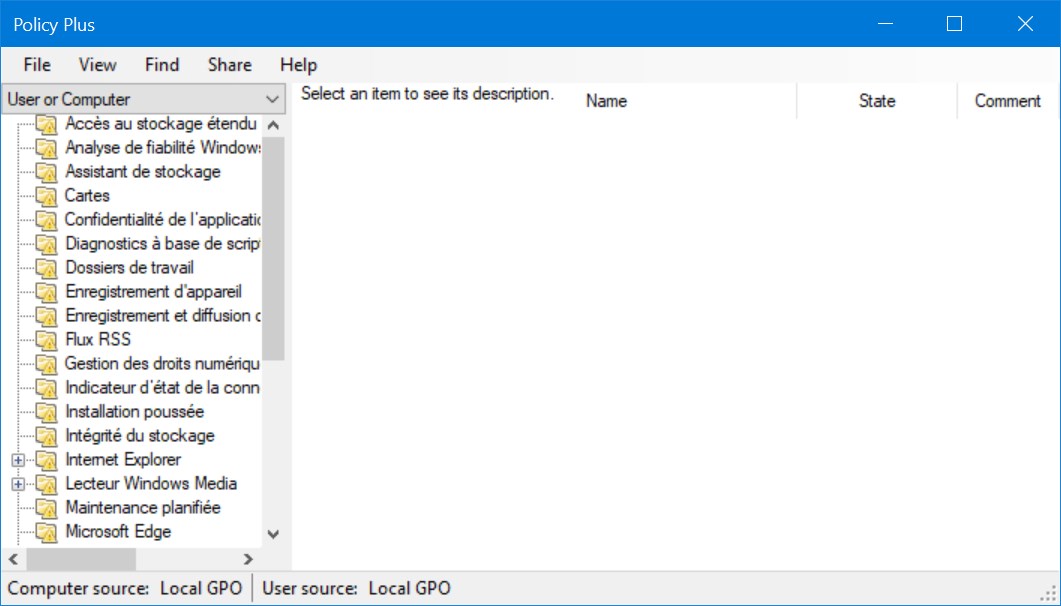Open the File menu
This screenshot has height=606, width=1061.
pyautogui.click(x=37, y=65)
